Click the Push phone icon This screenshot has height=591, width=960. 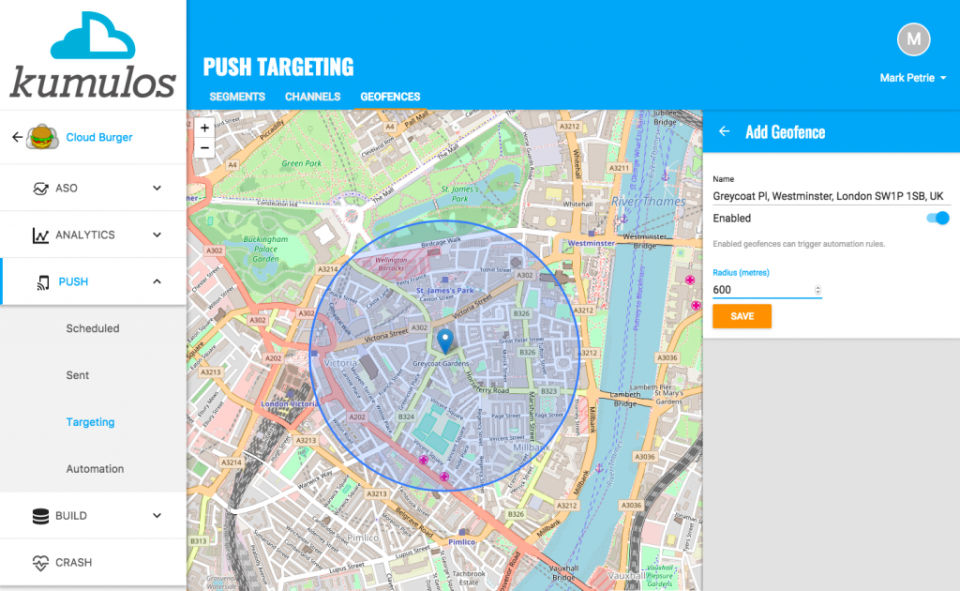tap(43, 282)
